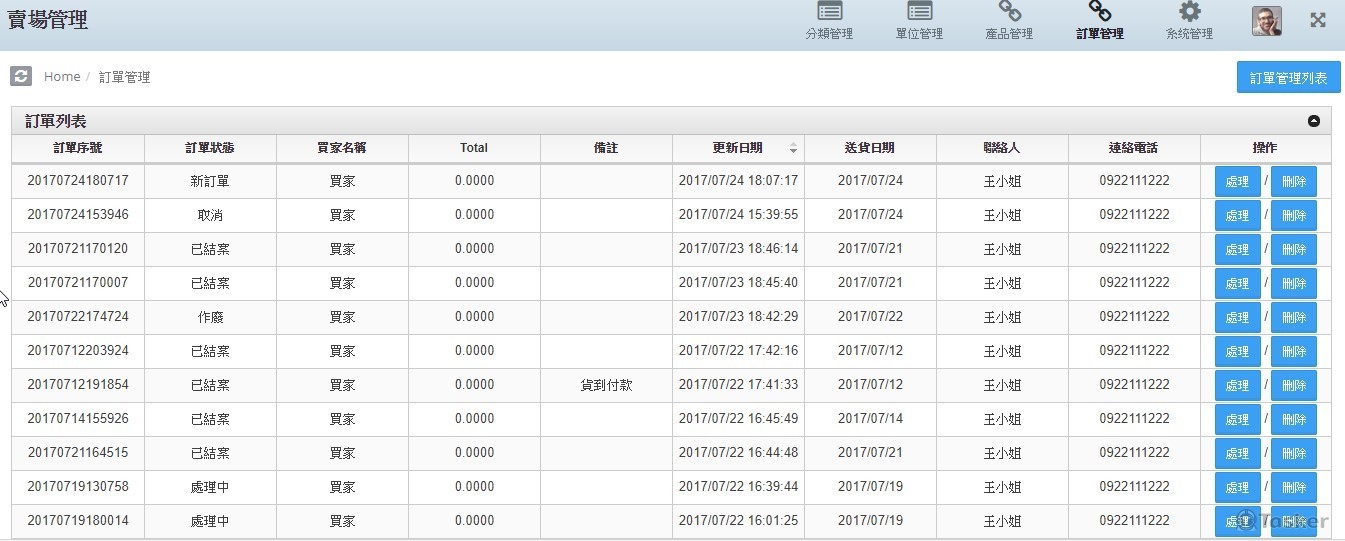Collapse the 訂單列表 panel
The image size is (1345, 541).
(x=1313, y=121)
